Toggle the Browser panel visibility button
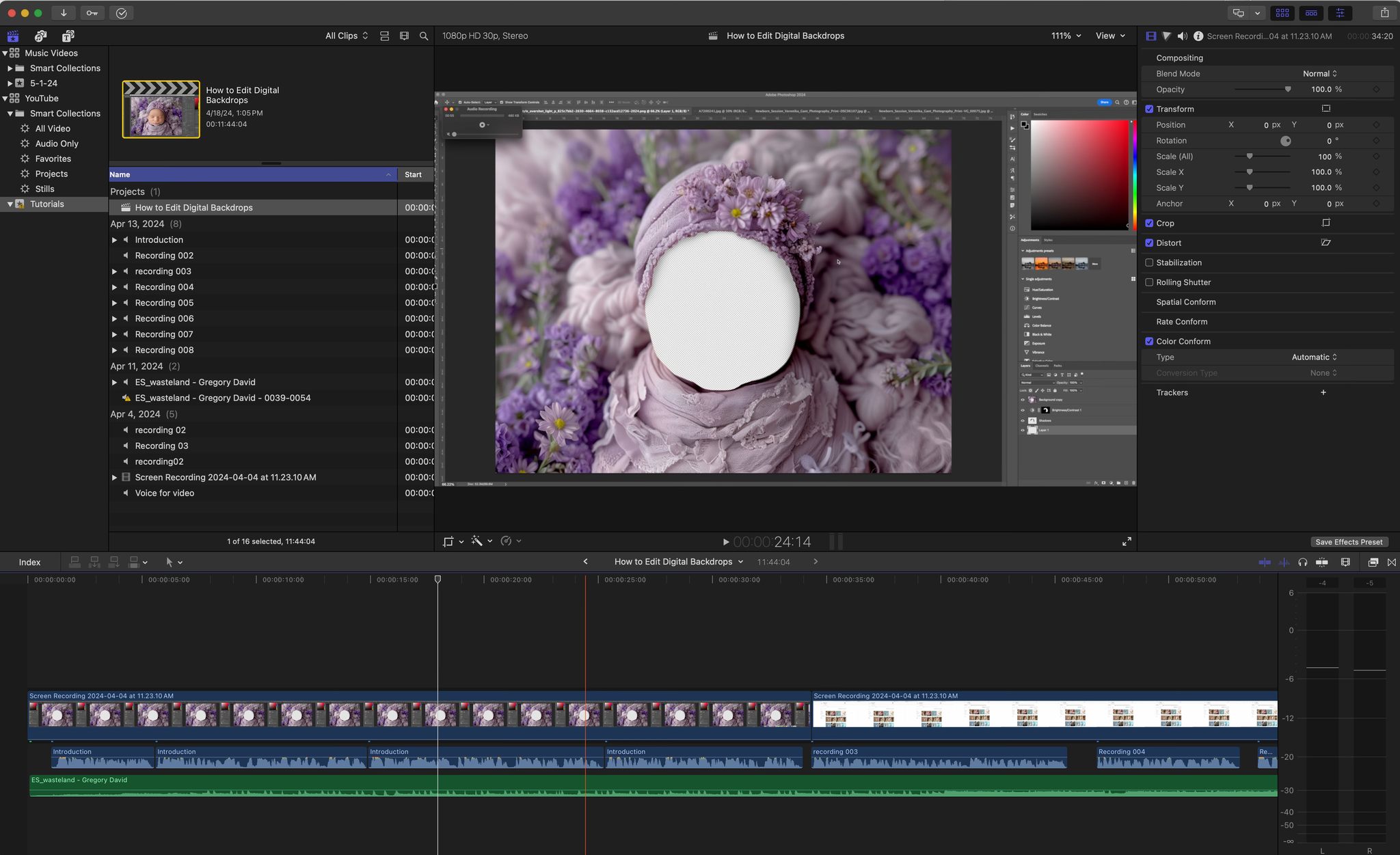This screenshot has width=1400, height=855. [1282, 13]
